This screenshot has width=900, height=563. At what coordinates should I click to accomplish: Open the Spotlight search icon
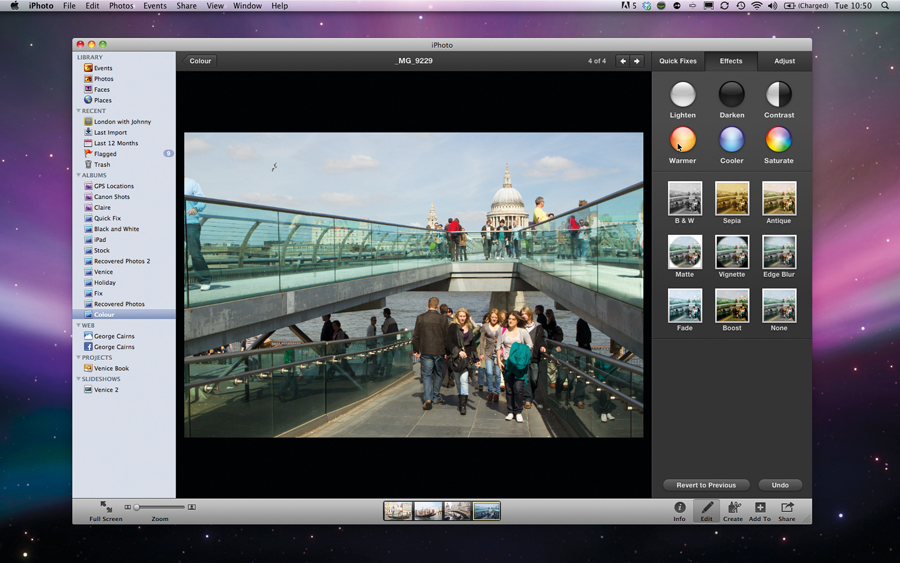885,6
